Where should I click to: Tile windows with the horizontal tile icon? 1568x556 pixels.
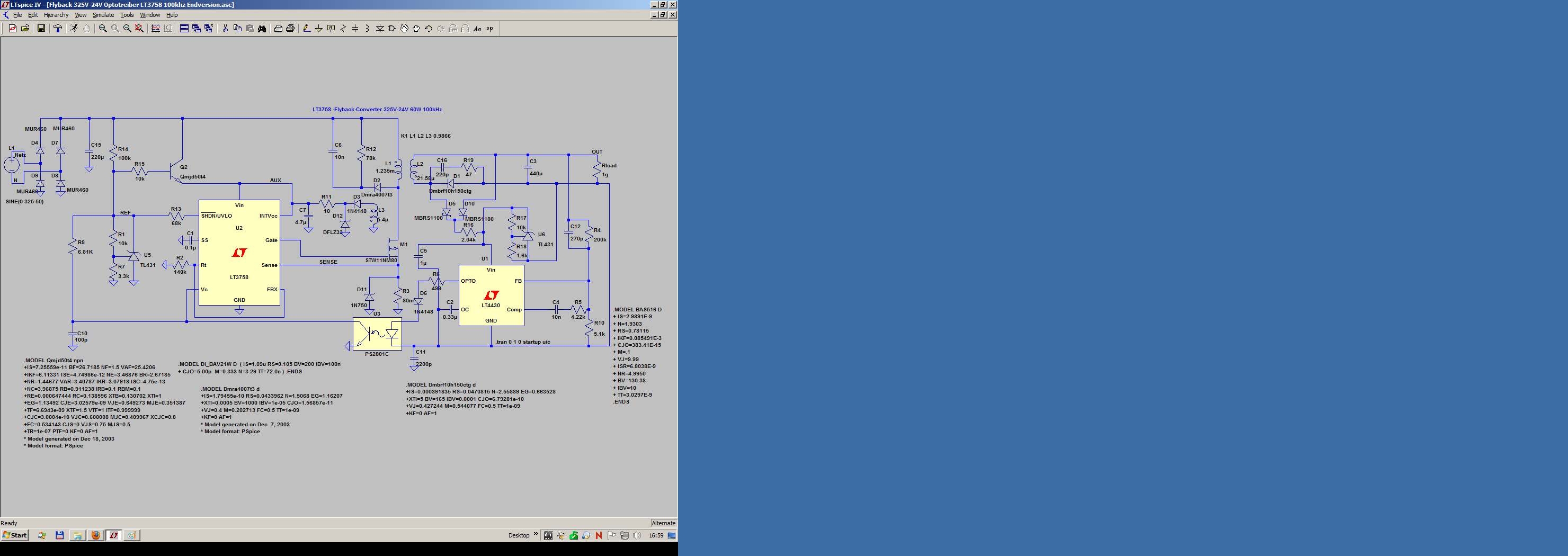pos(184,29)
